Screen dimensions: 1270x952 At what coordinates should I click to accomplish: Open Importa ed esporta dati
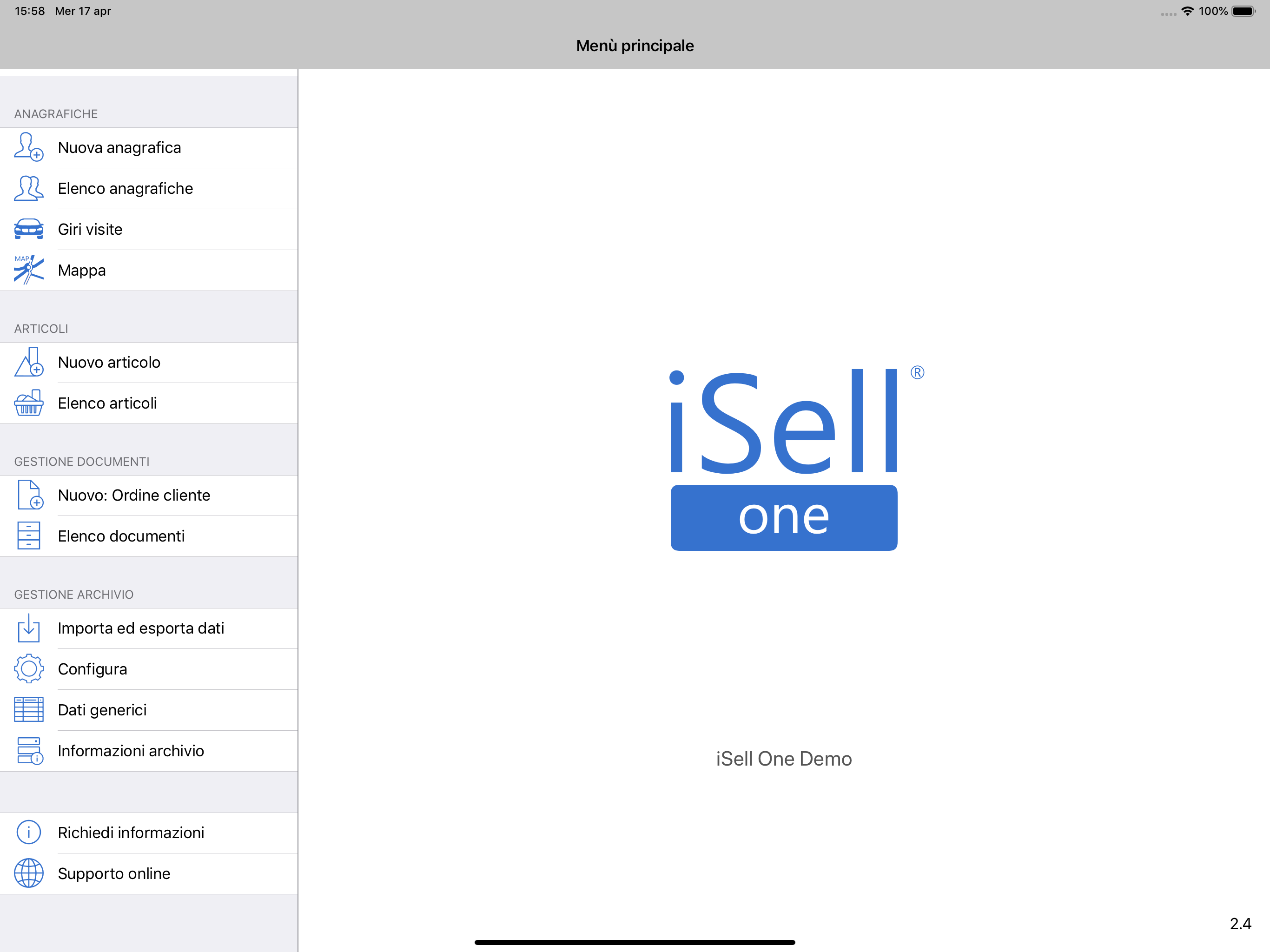tap(149, 628)
